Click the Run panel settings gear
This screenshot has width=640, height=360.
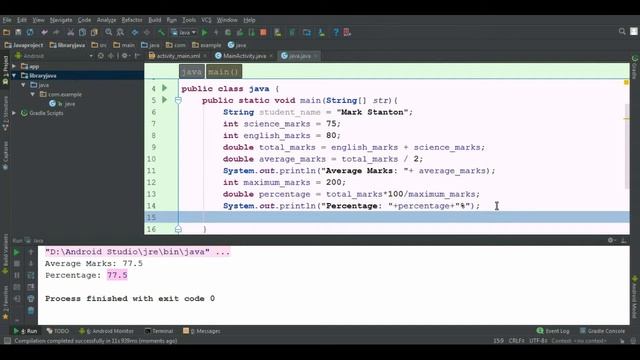611,240
